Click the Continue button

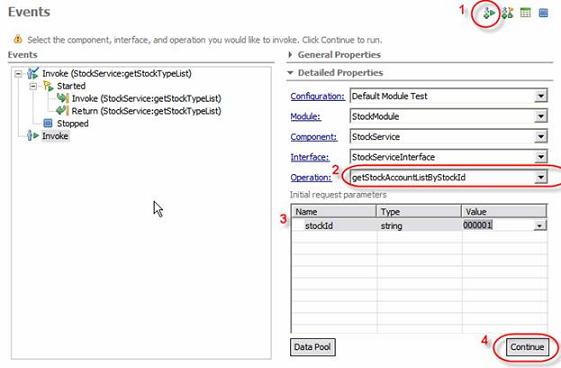527,347
